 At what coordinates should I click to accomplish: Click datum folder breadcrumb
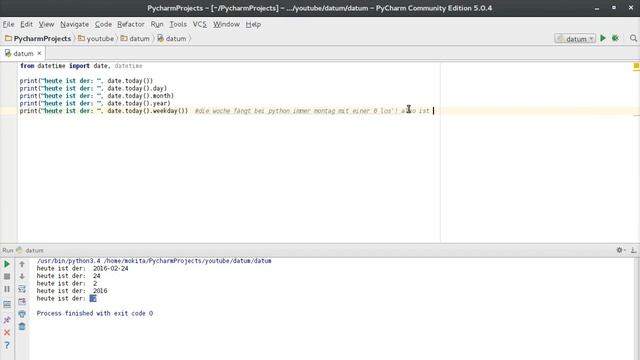135,38
